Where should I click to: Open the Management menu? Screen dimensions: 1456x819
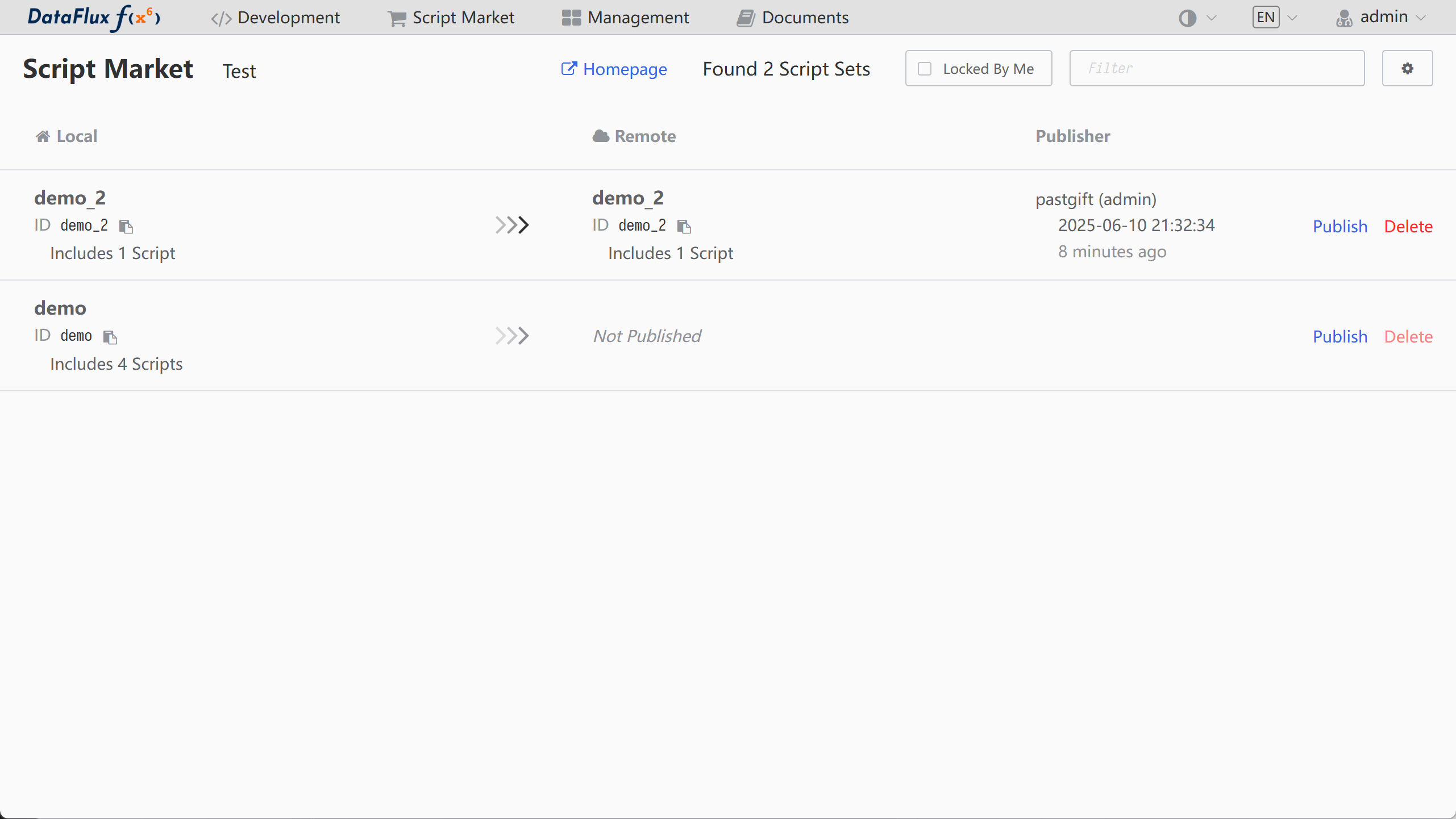[x=625, y=18]
